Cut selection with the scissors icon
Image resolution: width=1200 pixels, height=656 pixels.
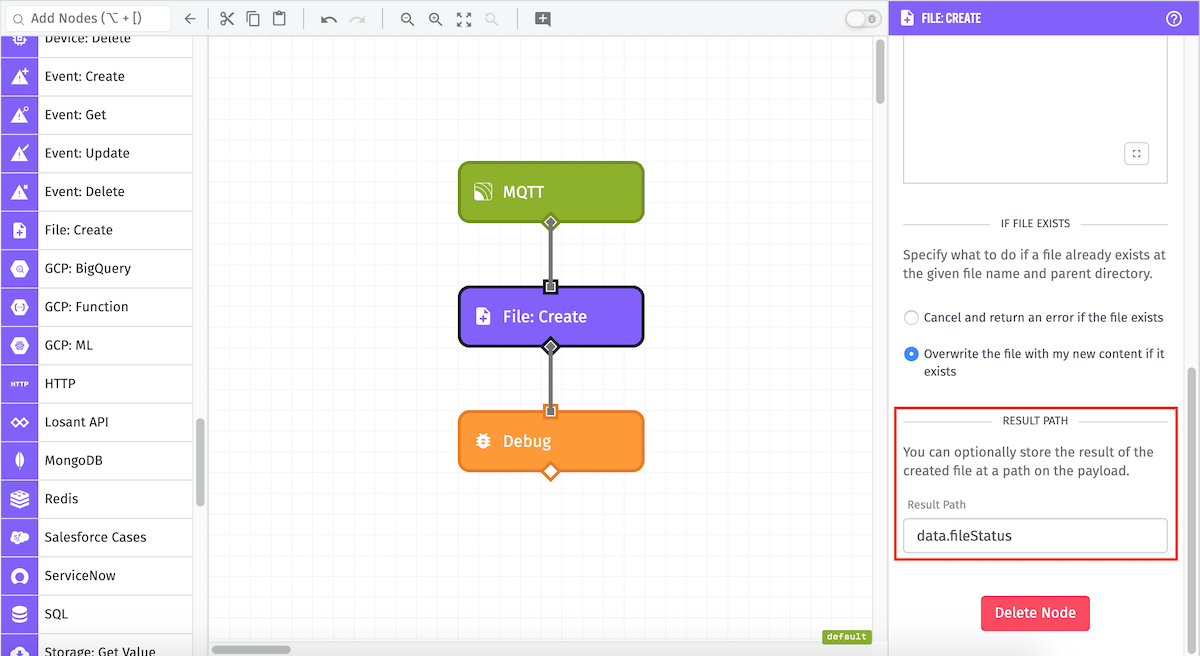tap(227, 19)
